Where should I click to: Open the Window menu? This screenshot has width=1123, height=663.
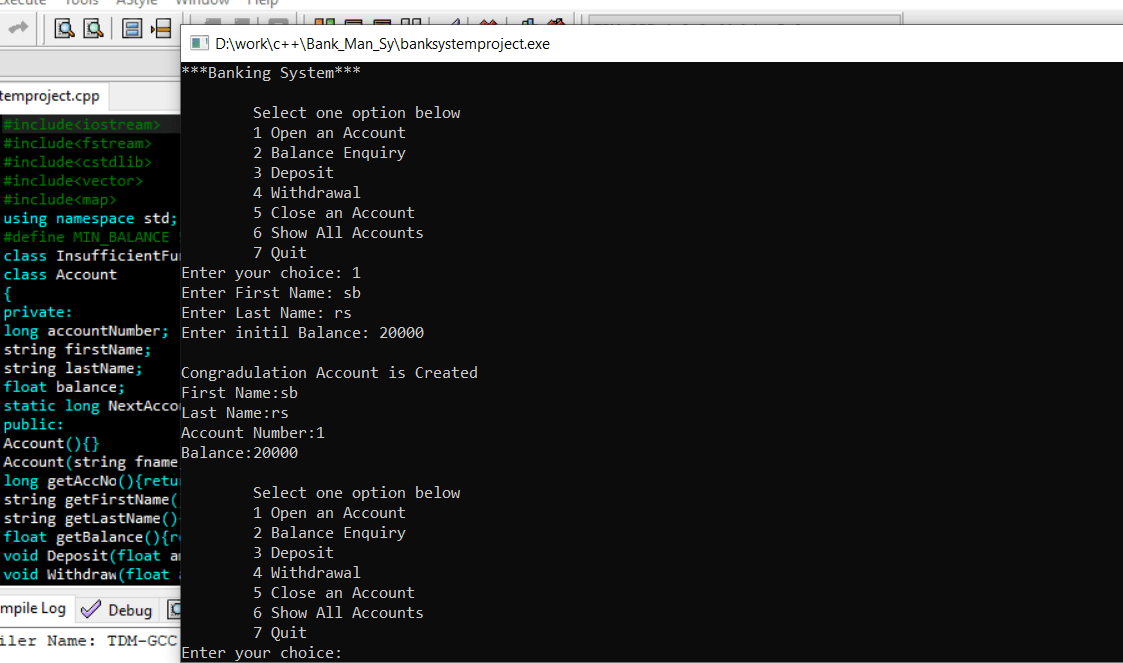202,4
